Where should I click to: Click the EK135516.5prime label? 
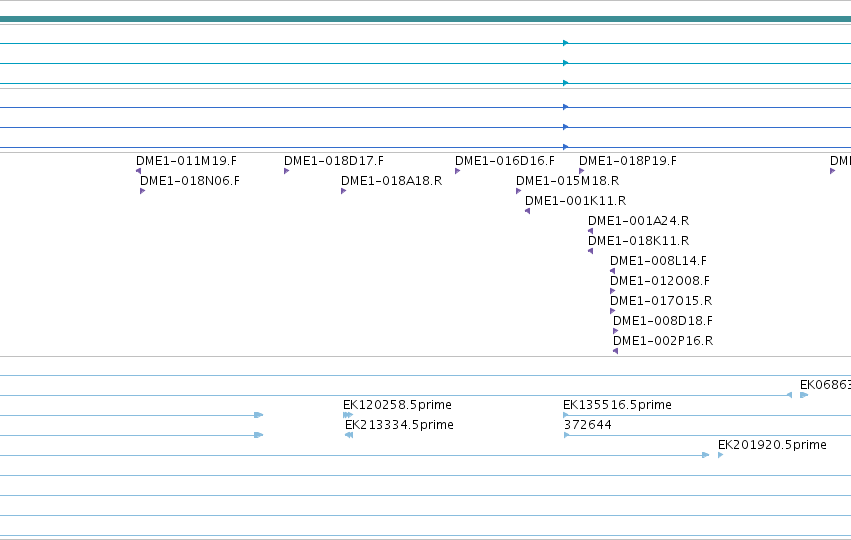click(617, 405)
